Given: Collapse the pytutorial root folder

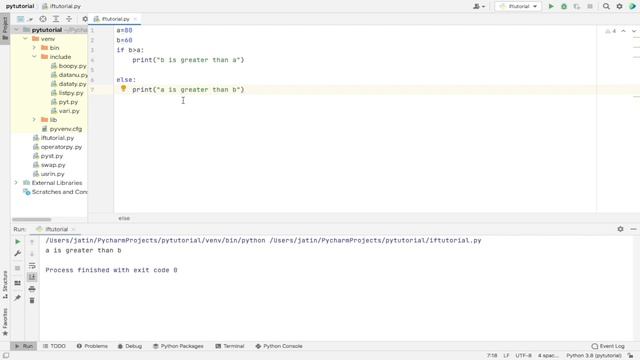Looking at the screenshot, I should click(16, 30).
